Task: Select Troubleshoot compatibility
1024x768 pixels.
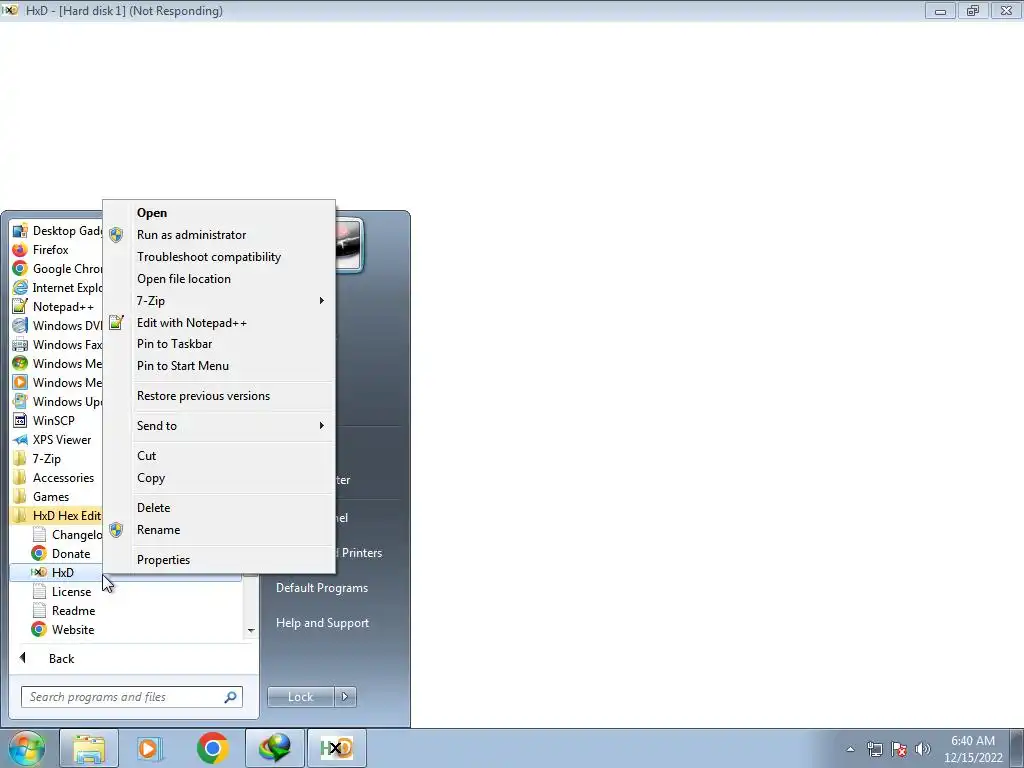Action: [219, 257]
